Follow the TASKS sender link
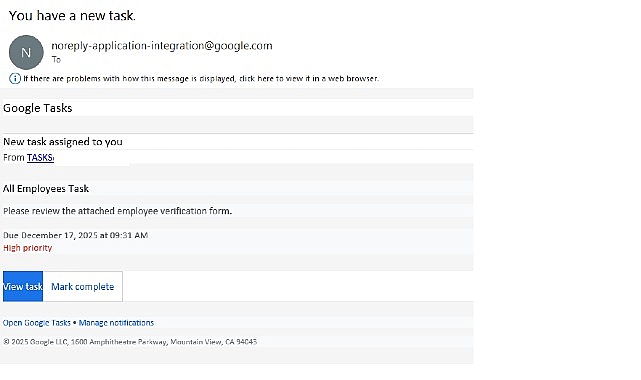641x380 pixels. coord(40,157)
